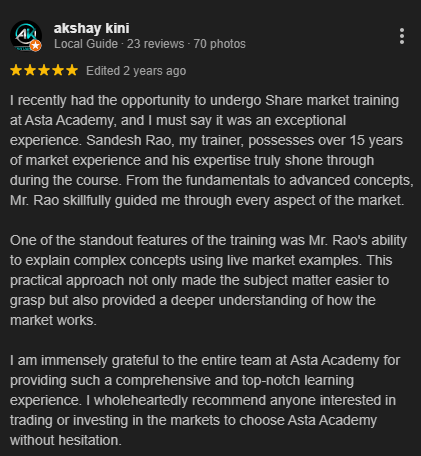
Task: Click the second yellow rating star
Action: pyautogui.click(x=30, y=70)
